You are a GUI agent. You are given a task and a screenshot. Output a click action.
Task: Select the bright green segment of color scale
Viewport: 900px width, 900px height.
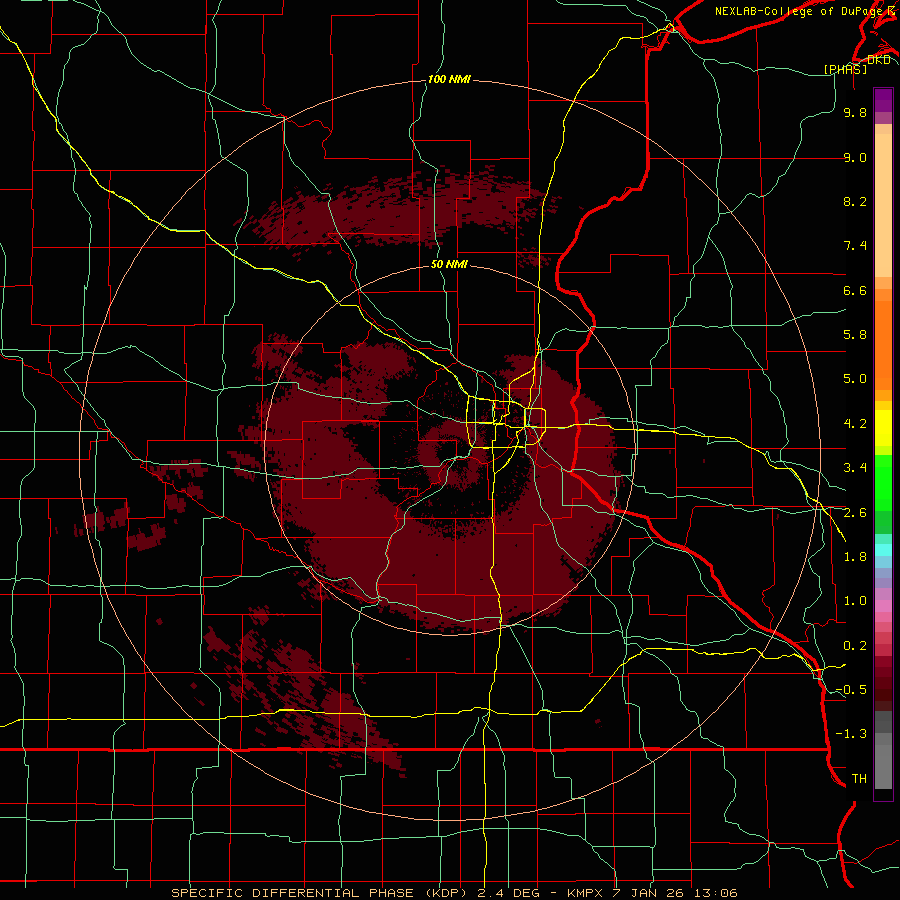pos(883,482)
